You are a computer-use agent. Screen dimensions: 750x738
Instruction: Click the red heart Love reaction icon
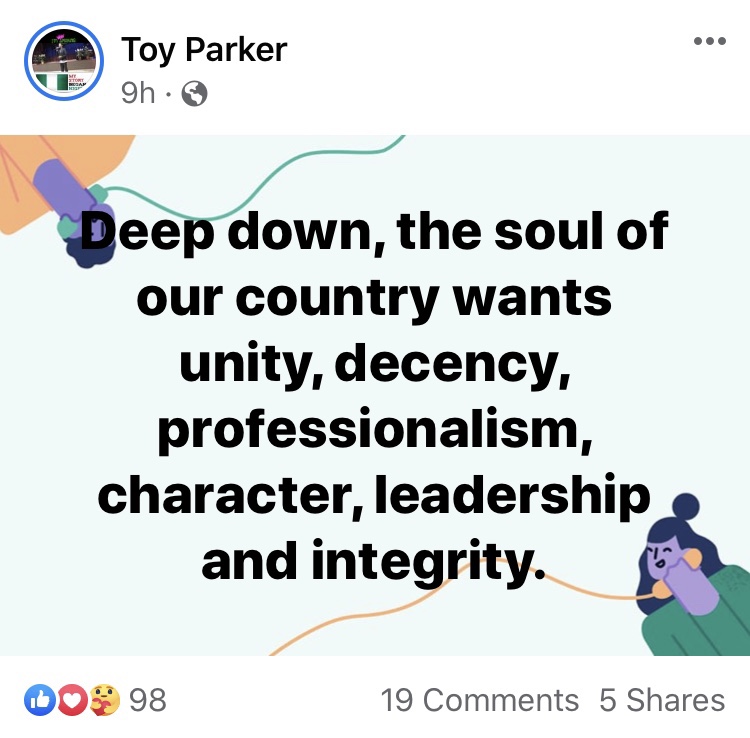click(x=72, y=700)
